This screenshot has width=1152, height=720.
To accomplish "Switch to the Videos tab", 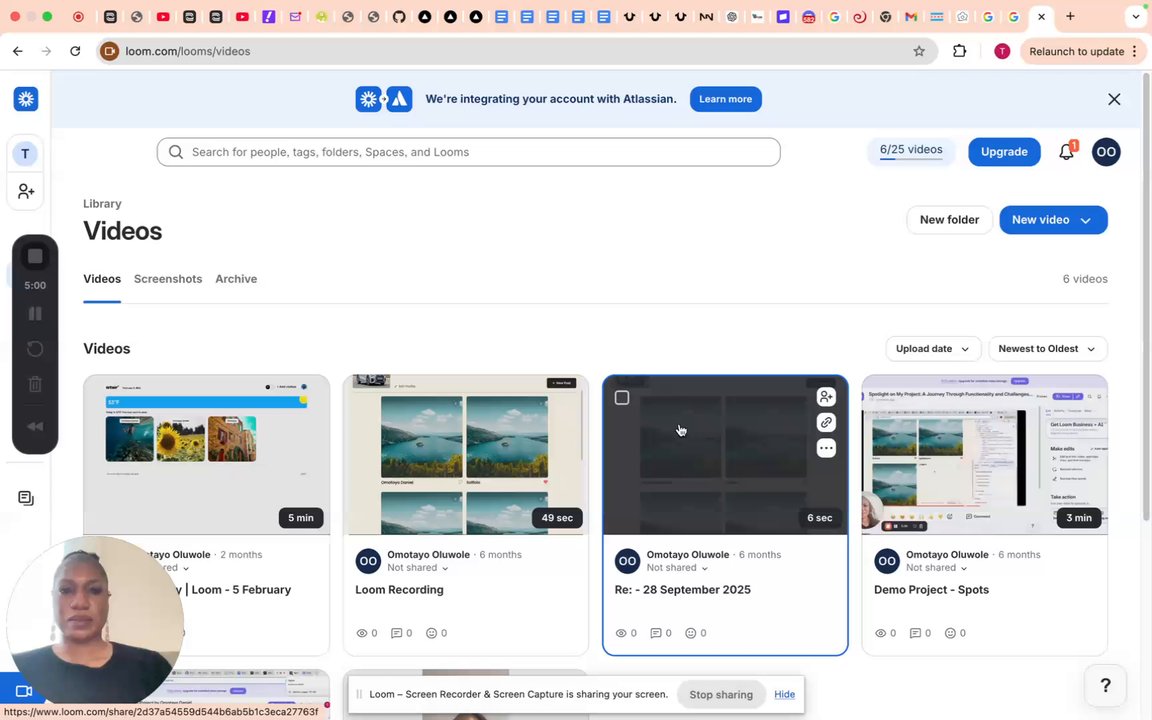I will click(101, 279).
